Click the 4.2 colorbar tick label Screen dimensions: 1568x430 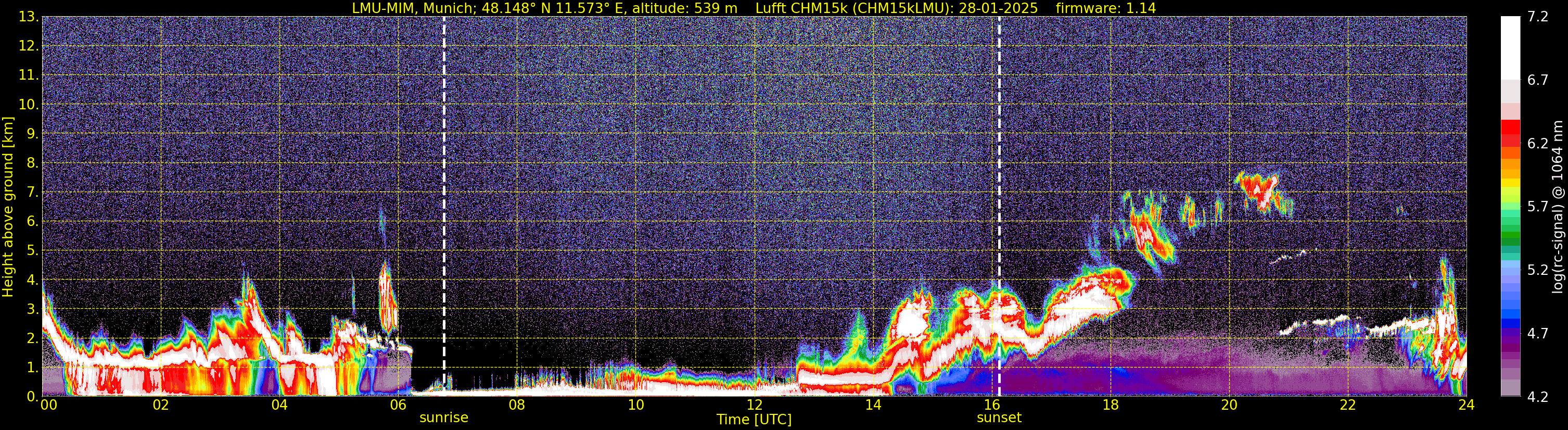pyautogui.click(x=1538, y=397)
